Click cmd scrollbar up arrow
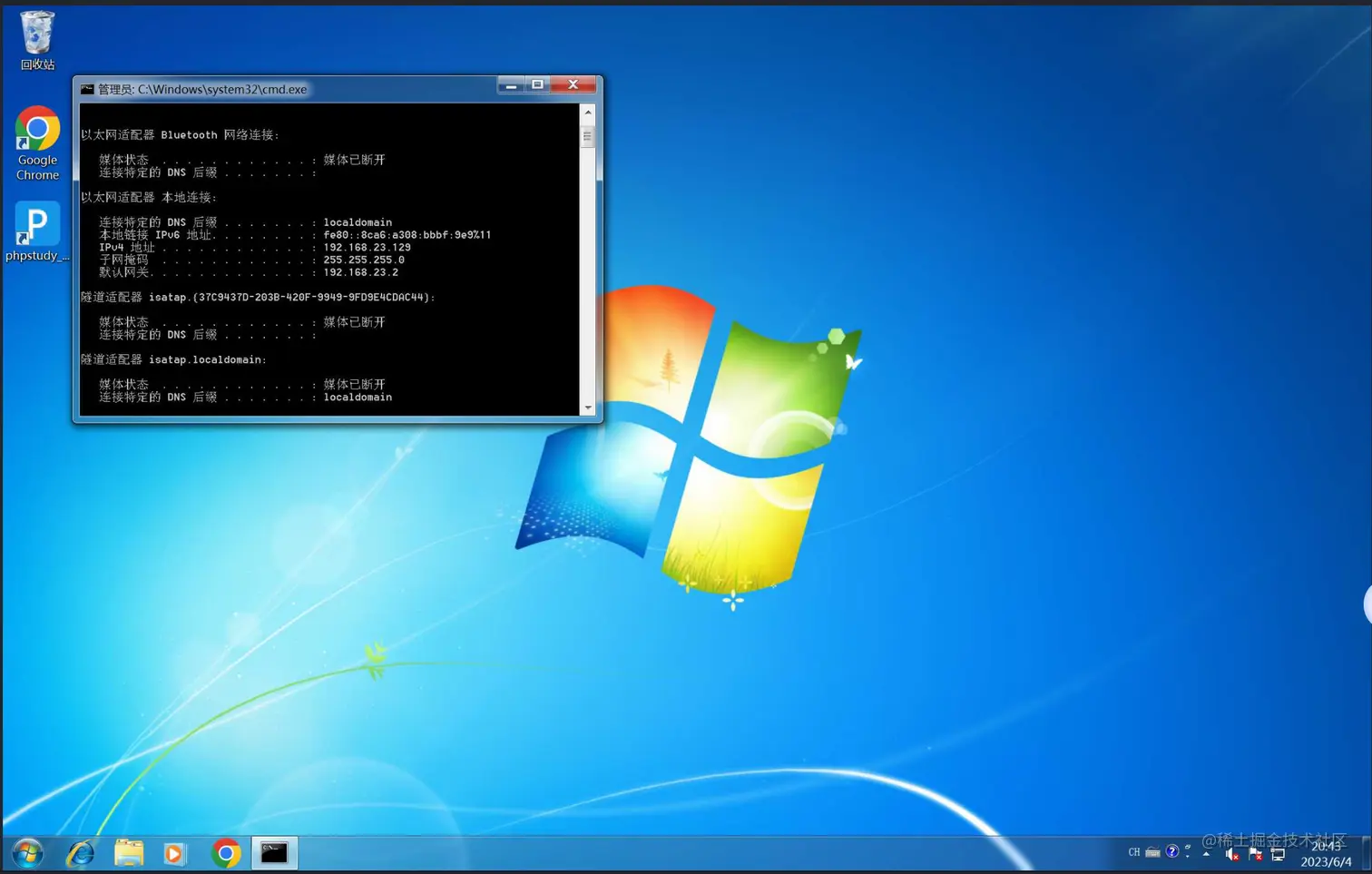Viewport: 1372px width, 874px height. [x=587, y=112]
